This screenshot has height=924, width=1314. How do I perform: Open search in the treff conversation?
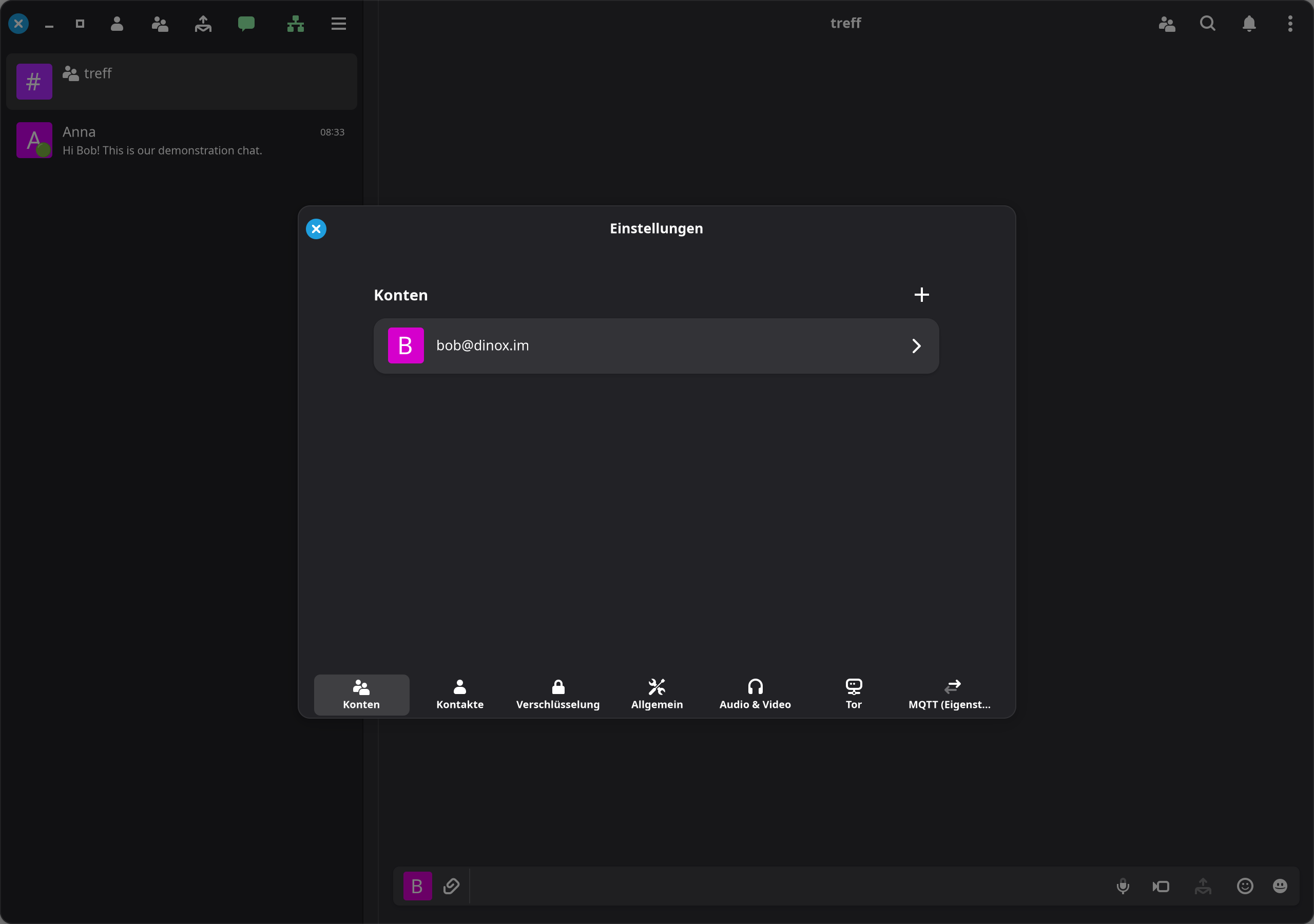pyautogui.click(x=1208, y=24)
